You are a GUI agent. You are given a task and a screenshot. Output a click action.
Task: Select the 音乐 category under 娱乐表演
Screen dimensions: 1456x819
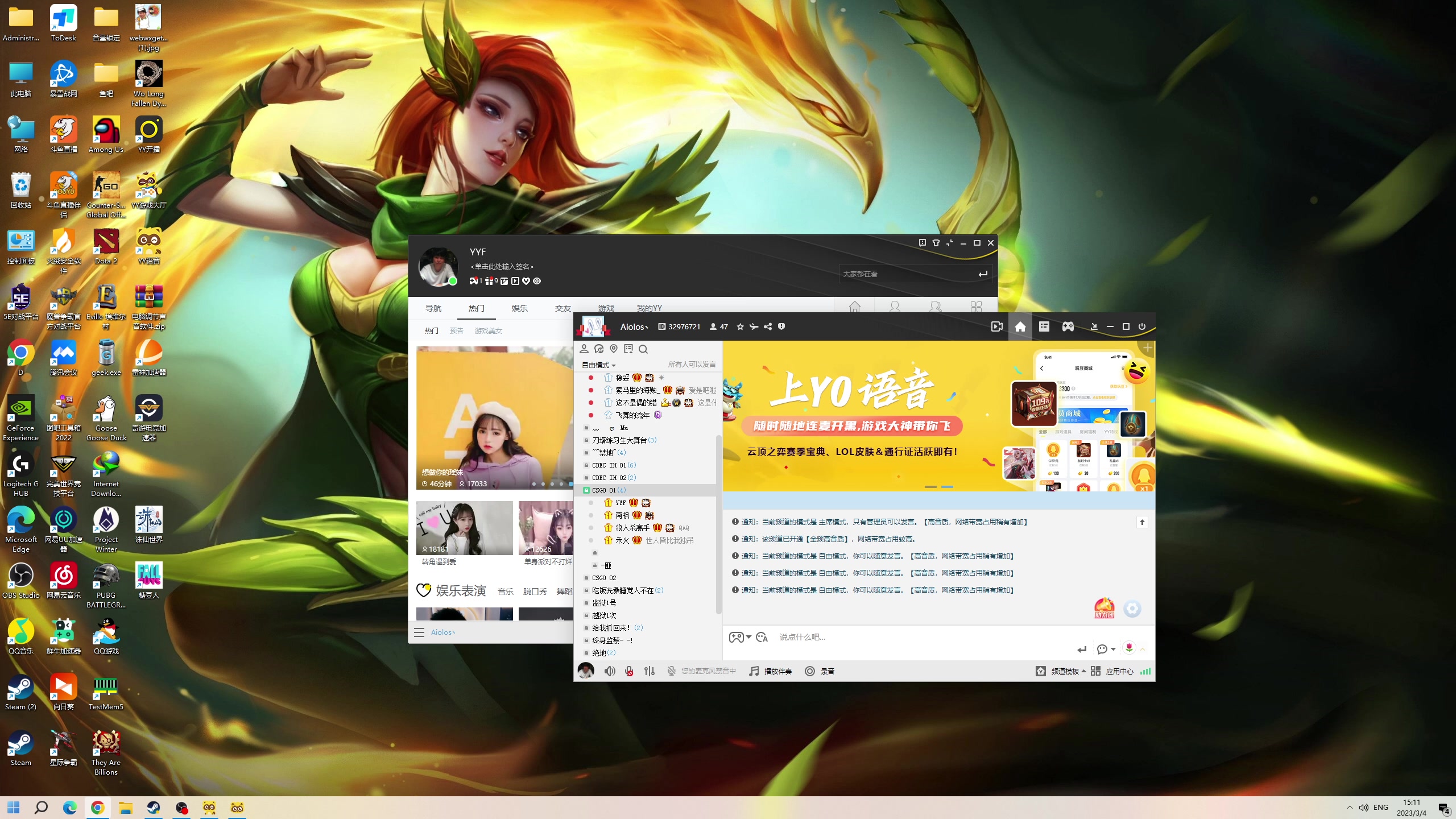pyautogui.click(x=506, y=591)
